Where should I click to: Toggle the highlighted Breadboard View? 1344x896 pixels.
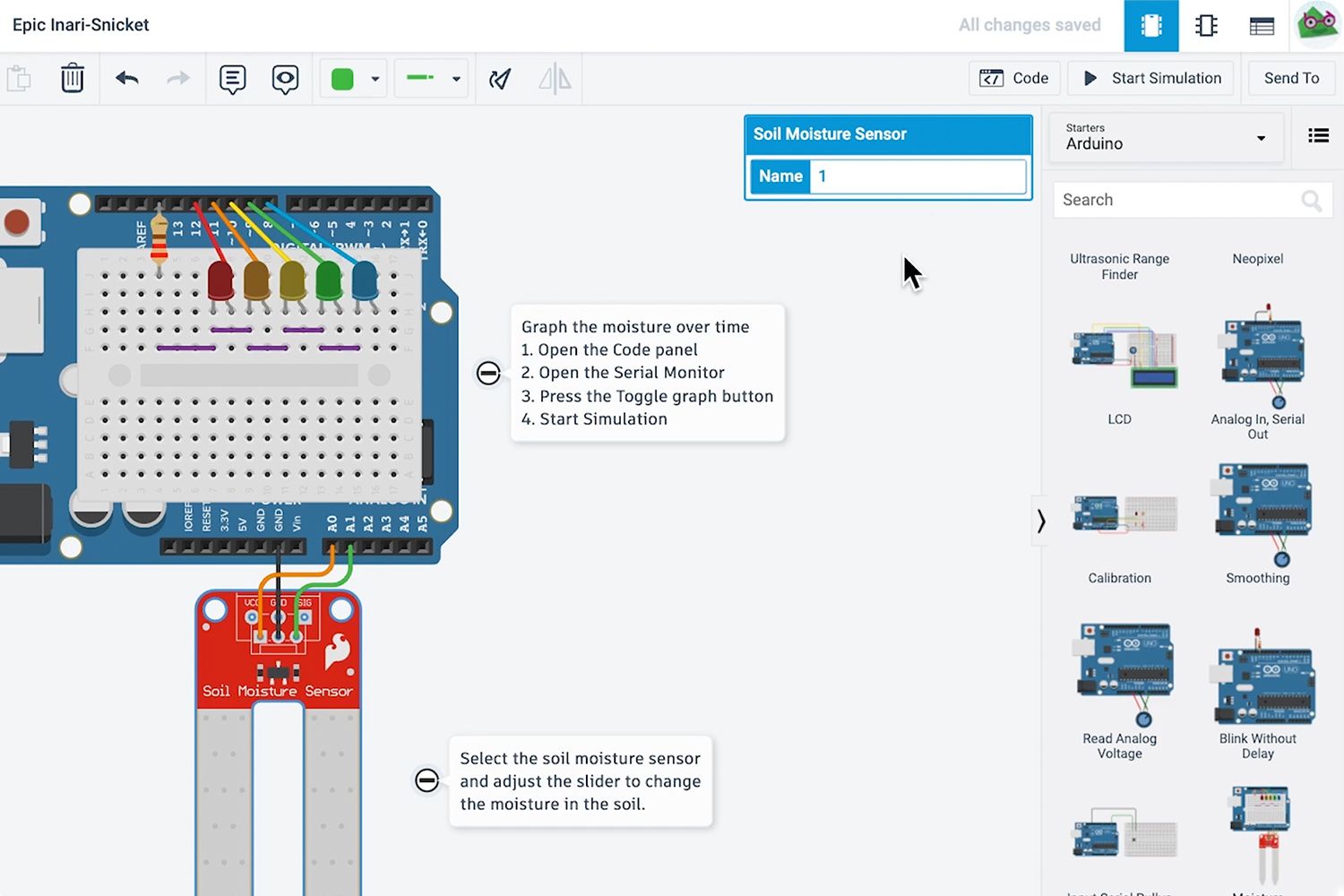coord(1151,25)
